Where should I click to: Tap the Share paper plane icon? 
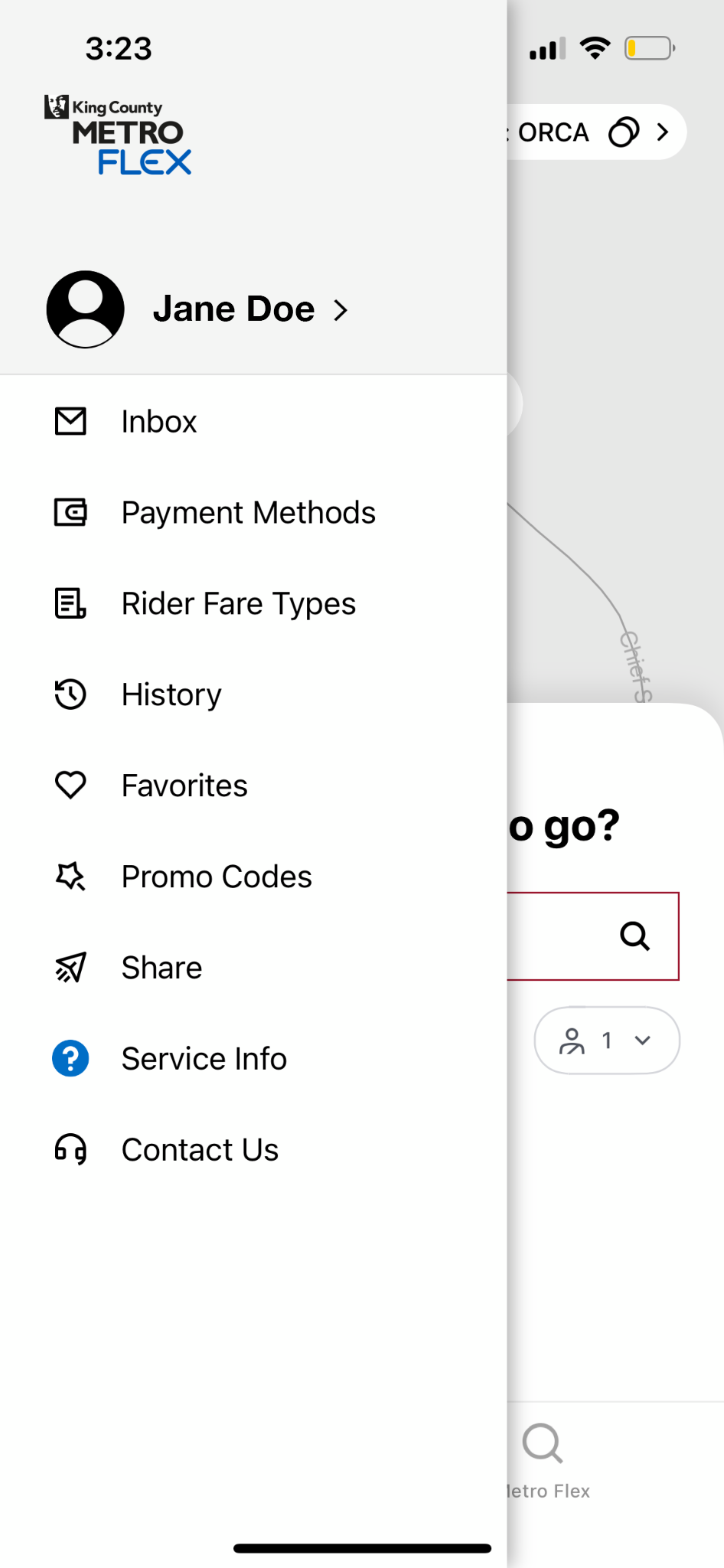point(70,968)
